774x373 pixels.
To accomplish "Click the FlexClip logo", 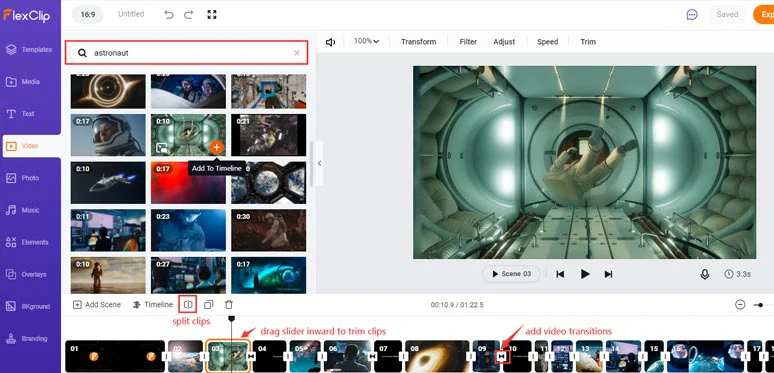I will click(x=27, y=15).
